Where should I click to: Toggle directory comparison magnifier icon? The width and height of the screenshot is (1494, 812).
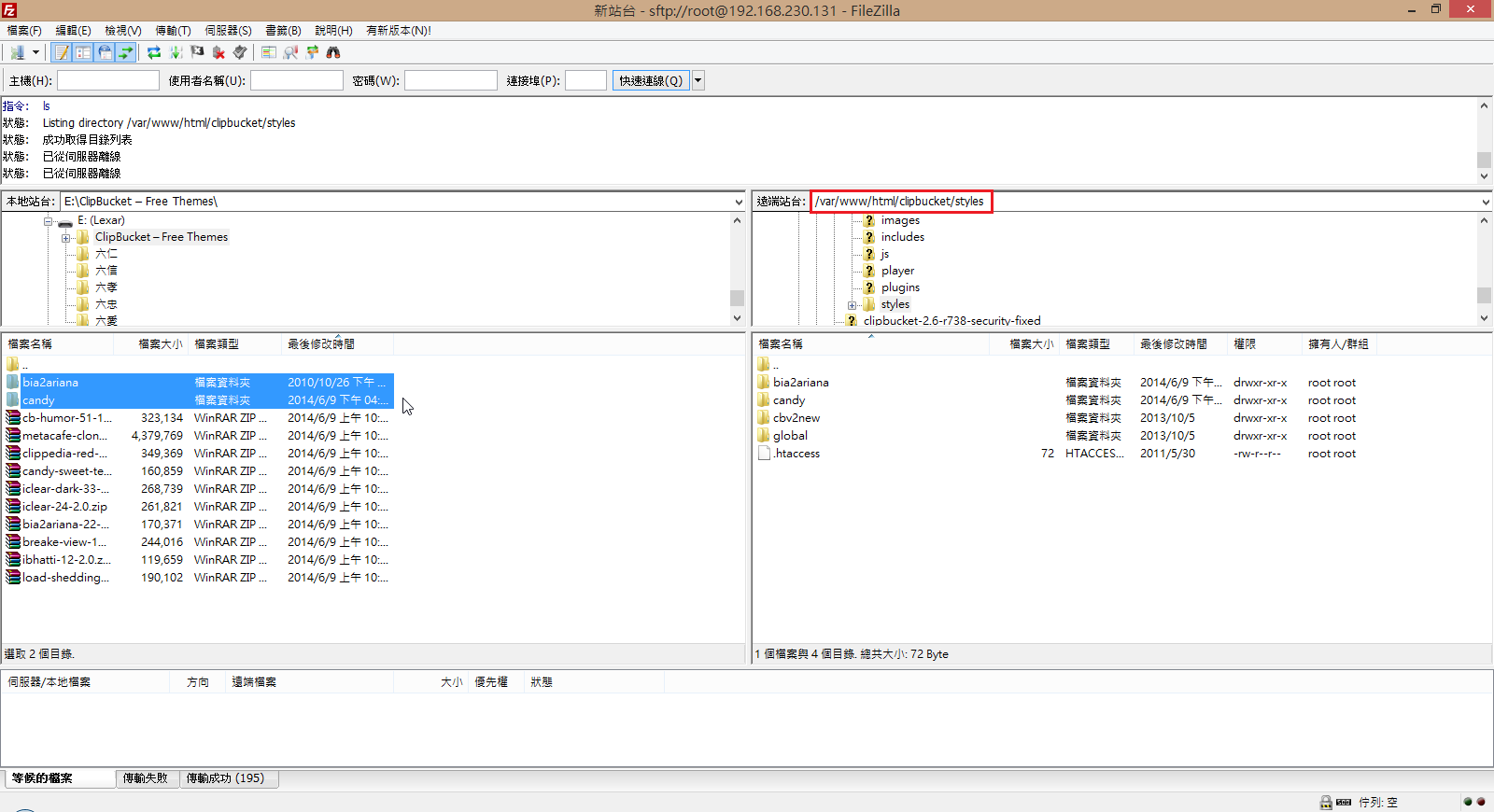(290, 52)
